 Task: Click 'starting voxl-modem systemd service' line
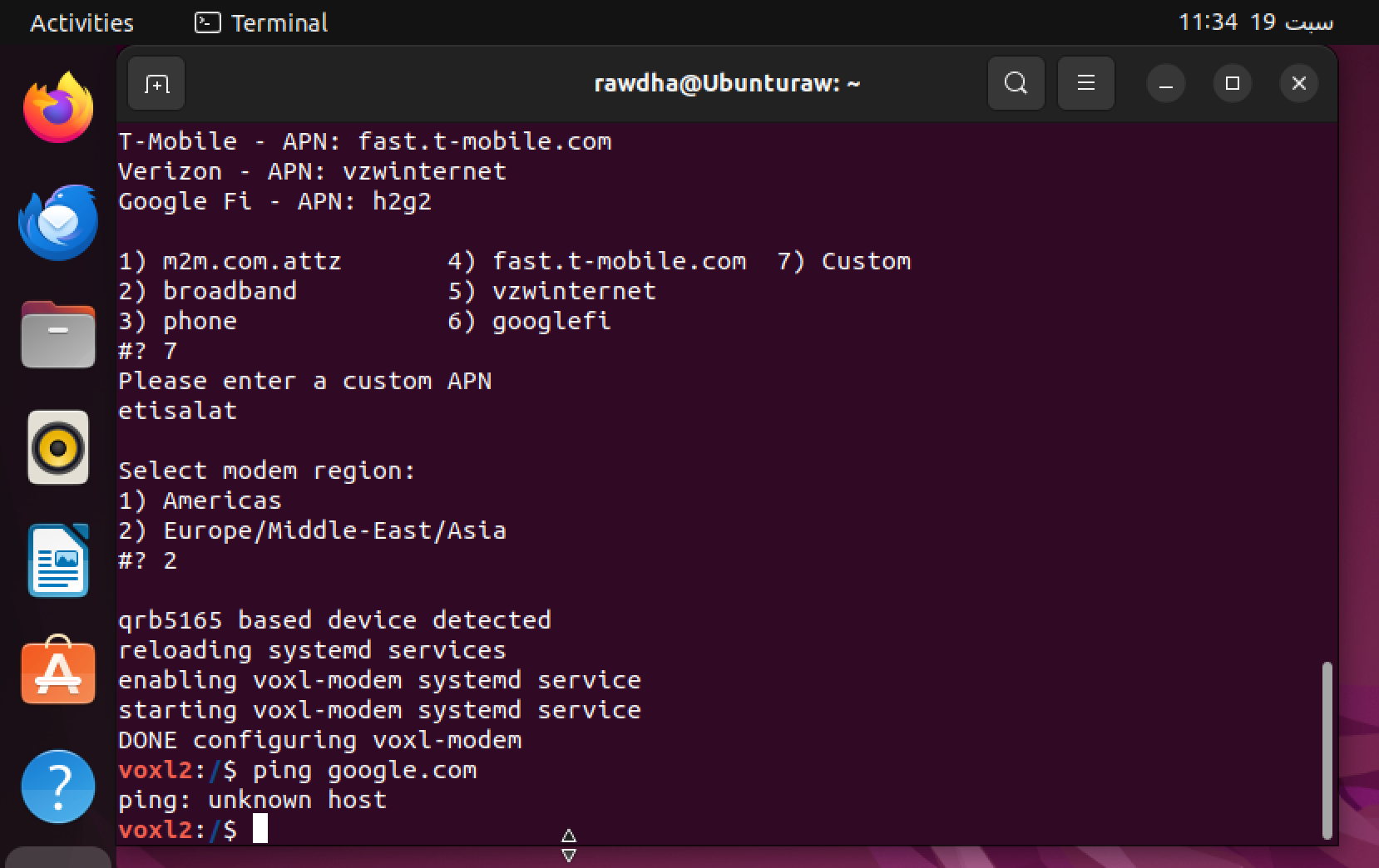(379, 710)
